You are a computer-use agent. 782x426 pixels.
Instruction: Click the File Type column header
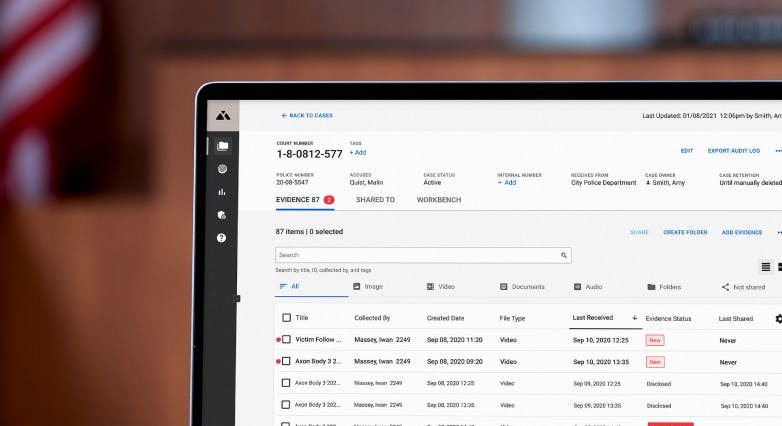coord(512,318)
